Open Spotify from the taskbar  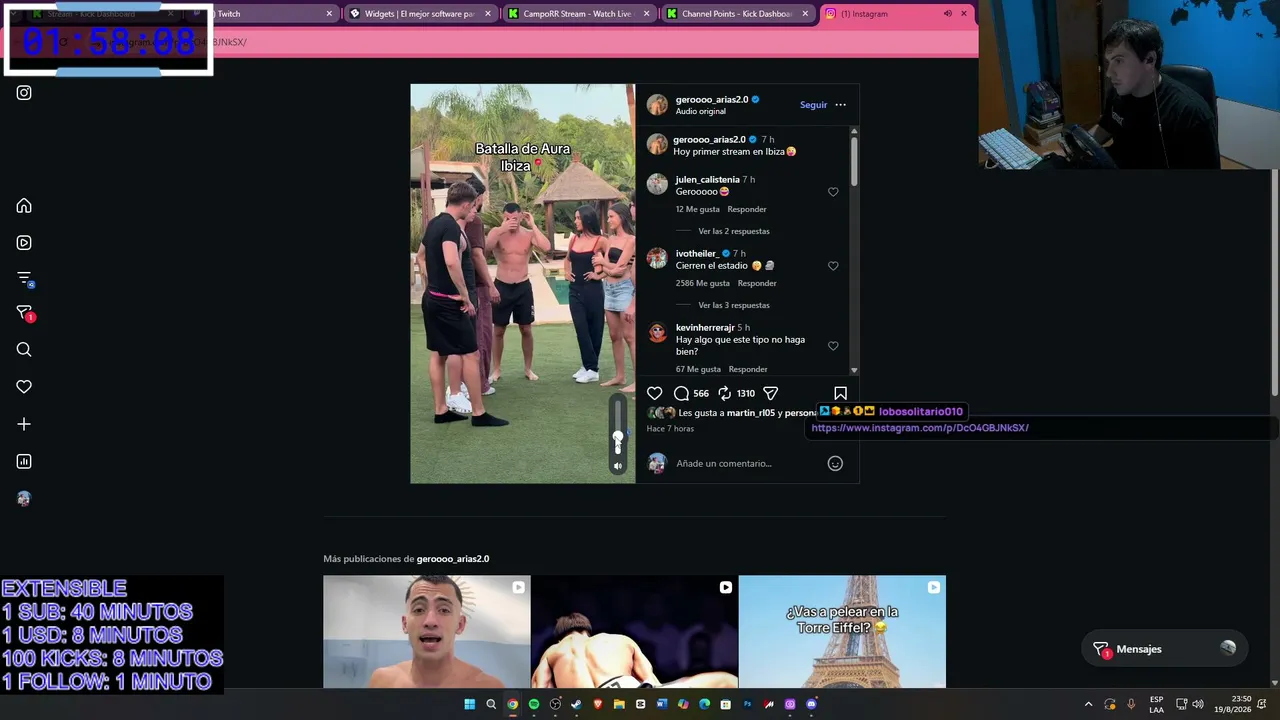click(x=534, y=704)
